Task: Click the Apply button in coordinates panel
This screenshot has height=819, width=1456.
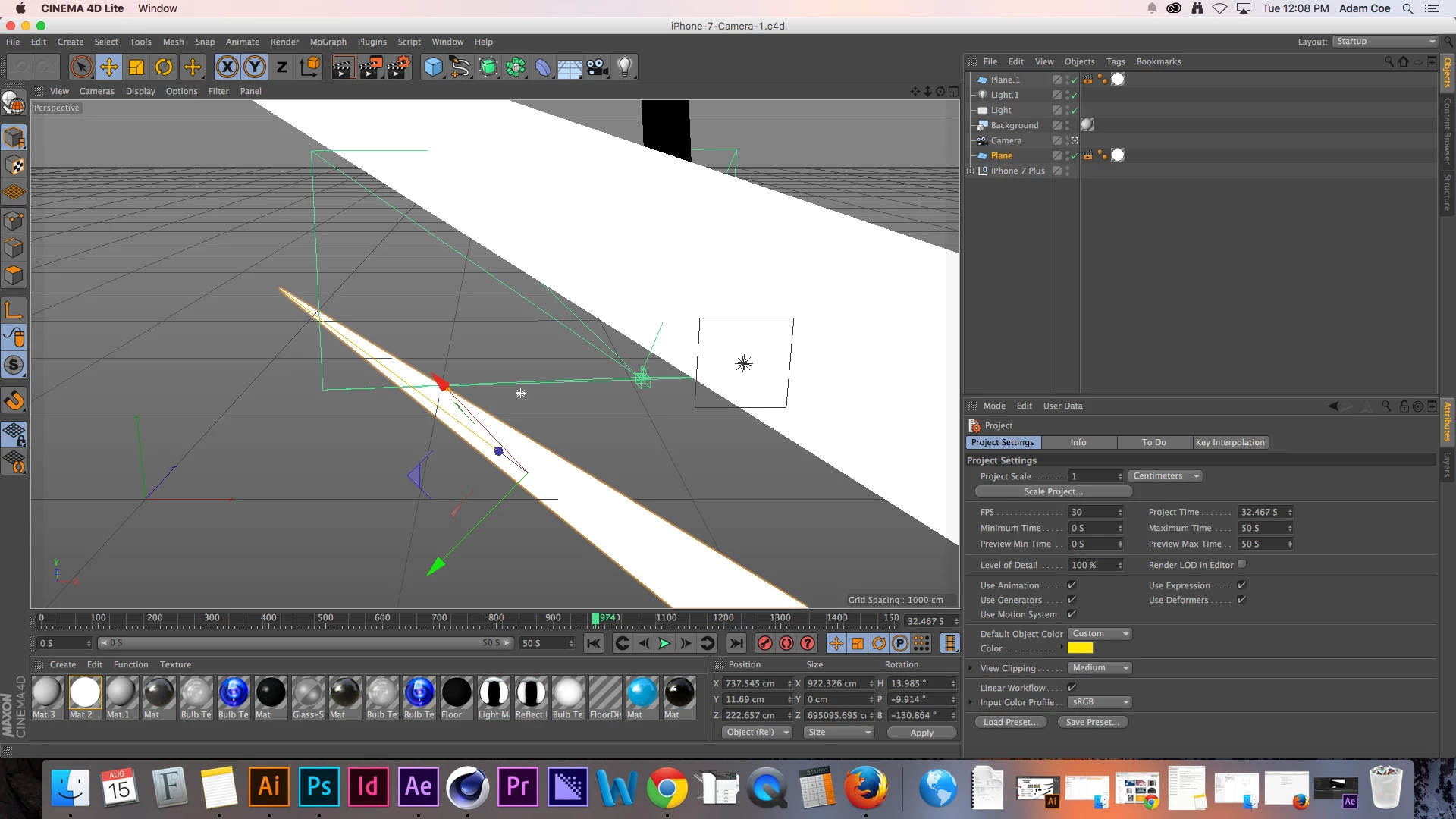Action: pyautogui.click(x=921, y=733)
